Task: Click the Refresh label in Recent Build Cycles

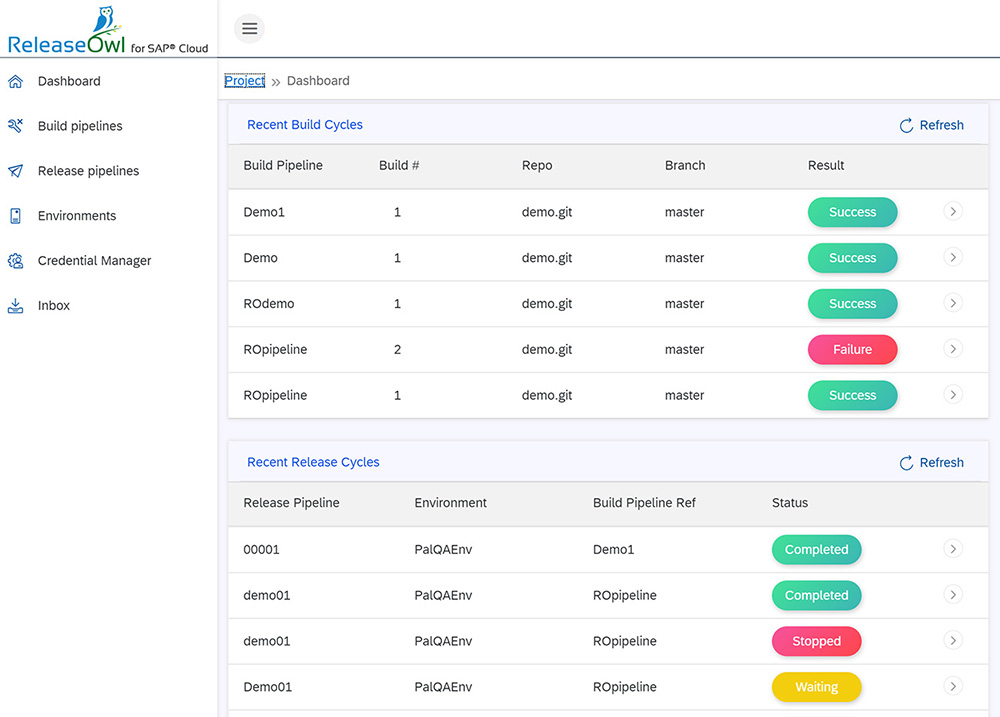Action: coord(940,125)
